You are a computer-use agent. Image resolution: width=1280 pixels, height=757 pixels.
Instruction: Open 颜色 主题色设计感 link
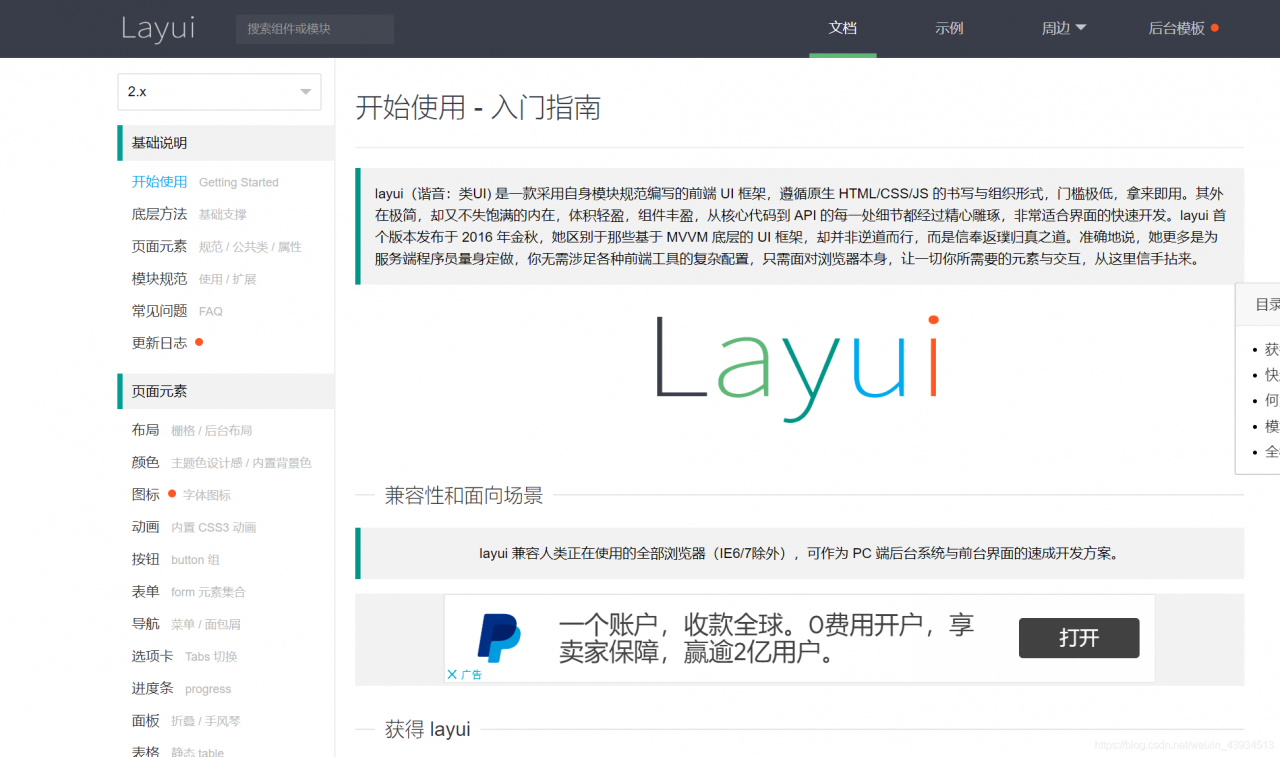[221, 462]
